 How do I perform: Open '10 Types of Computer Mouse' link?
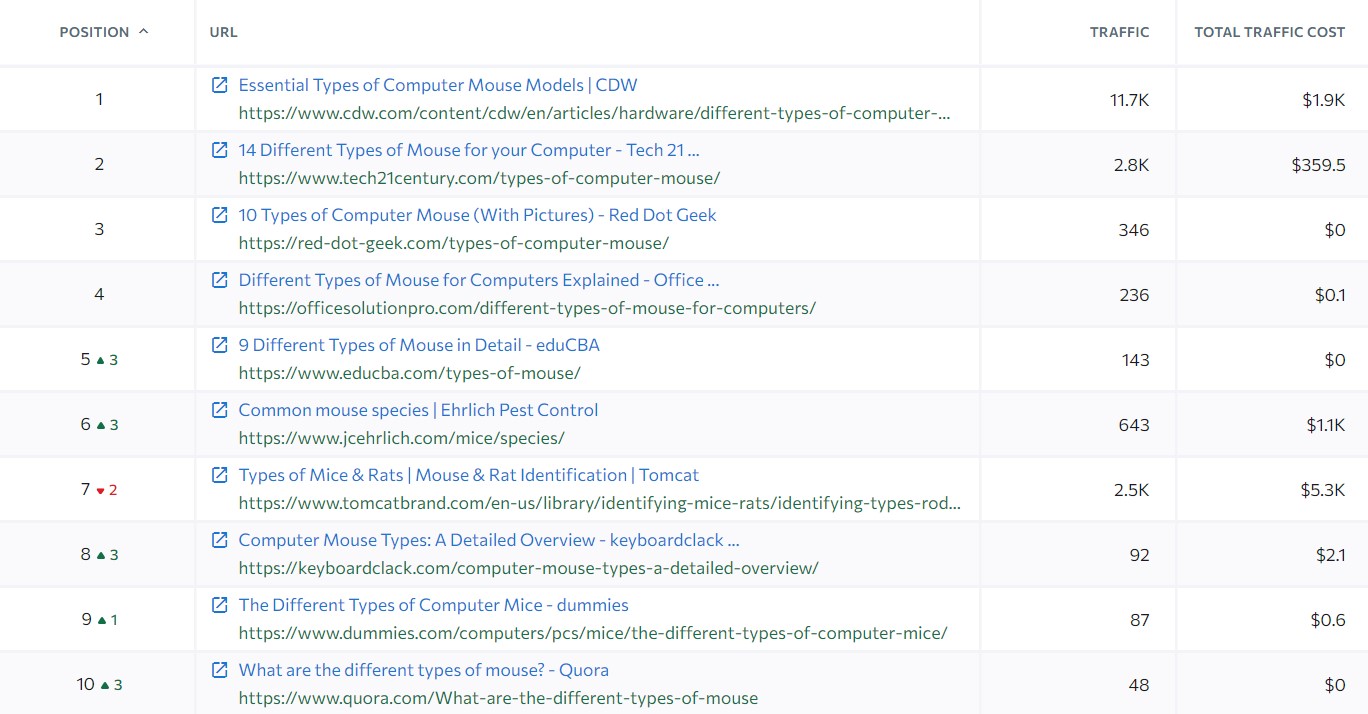coord(477,215)
